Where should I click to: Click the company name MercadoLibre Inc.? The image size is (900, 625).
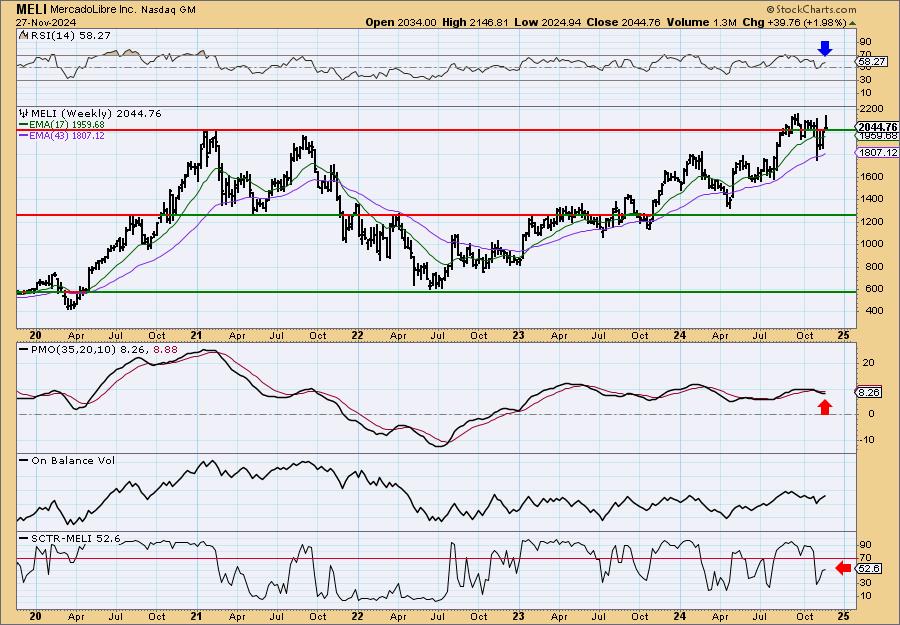[91, 10]
